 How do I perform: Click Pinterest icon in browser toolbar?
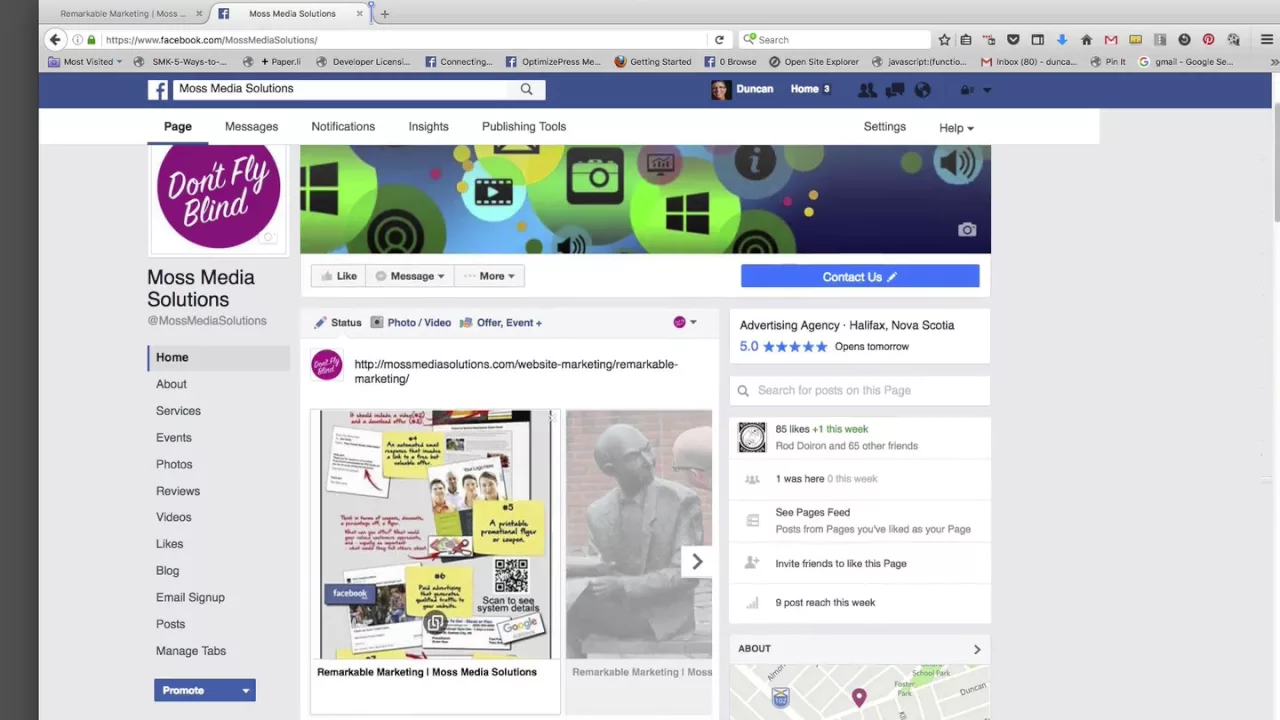tap(1208, 40)
